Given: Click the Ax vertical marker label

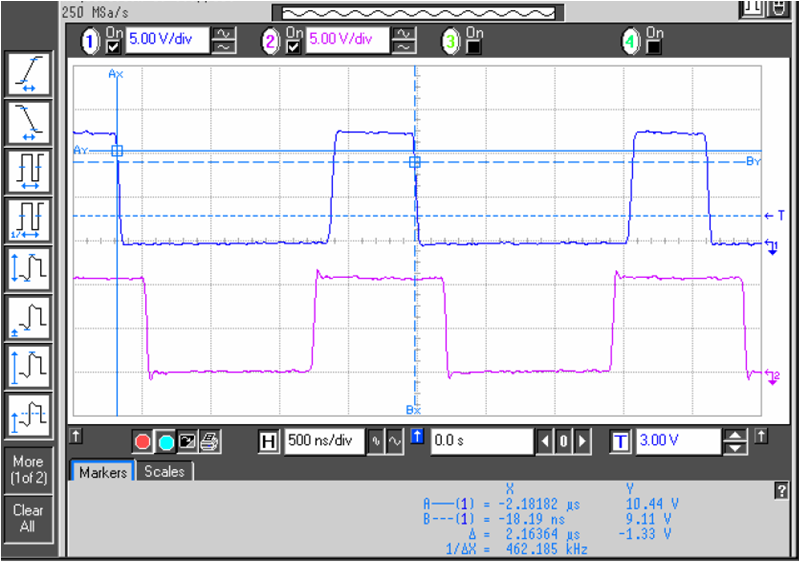Looking at the screenshot, I should tap(116, 75).
